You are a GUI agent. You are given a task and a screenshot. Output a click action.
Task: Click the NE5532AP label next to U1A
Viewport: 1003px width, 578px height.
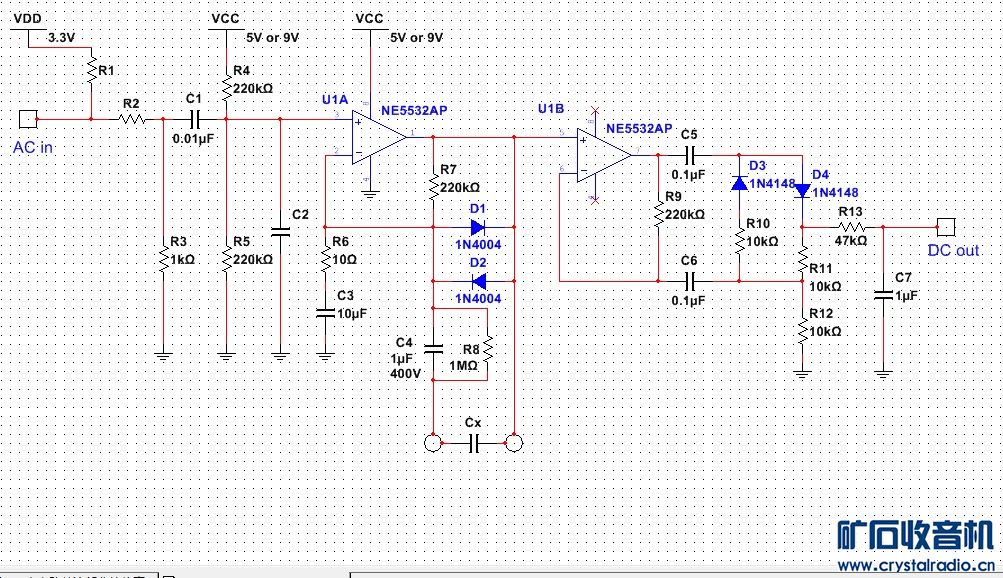click(415, 110)
